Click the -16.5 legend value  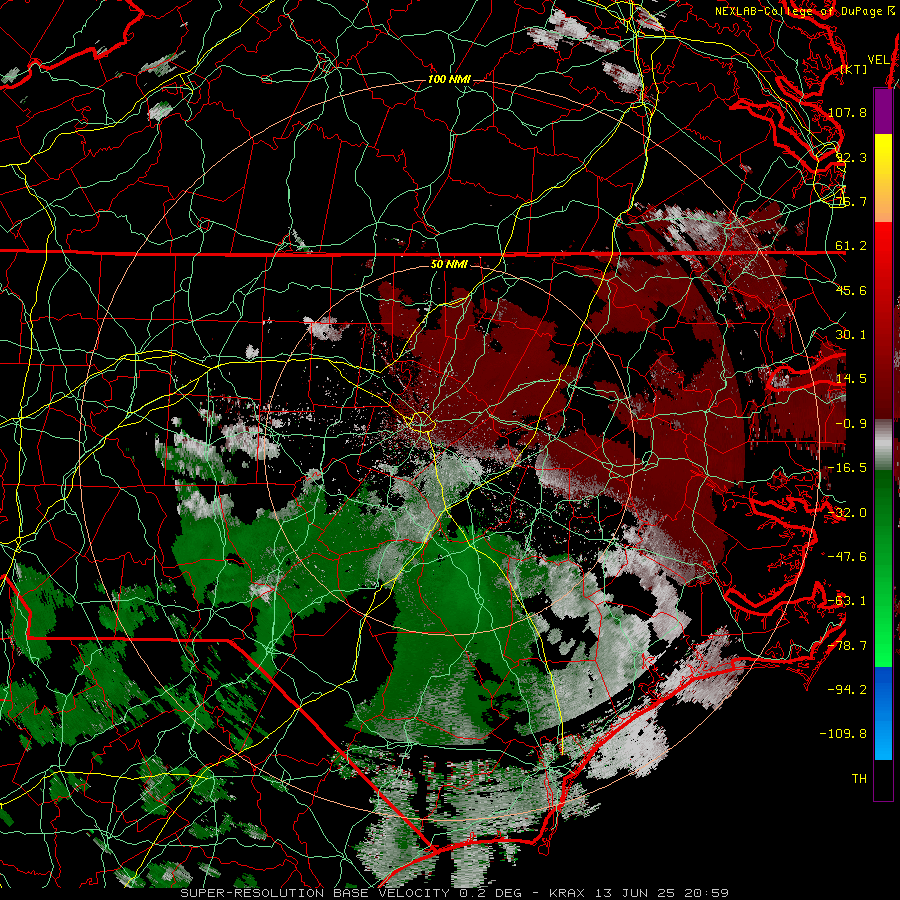coord(847,468)
